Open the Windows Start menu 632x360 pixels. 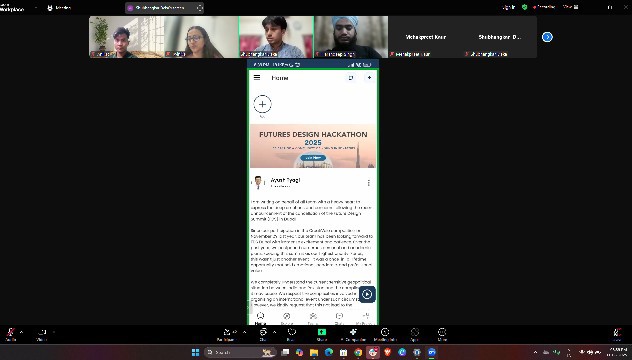click(195, 352)
